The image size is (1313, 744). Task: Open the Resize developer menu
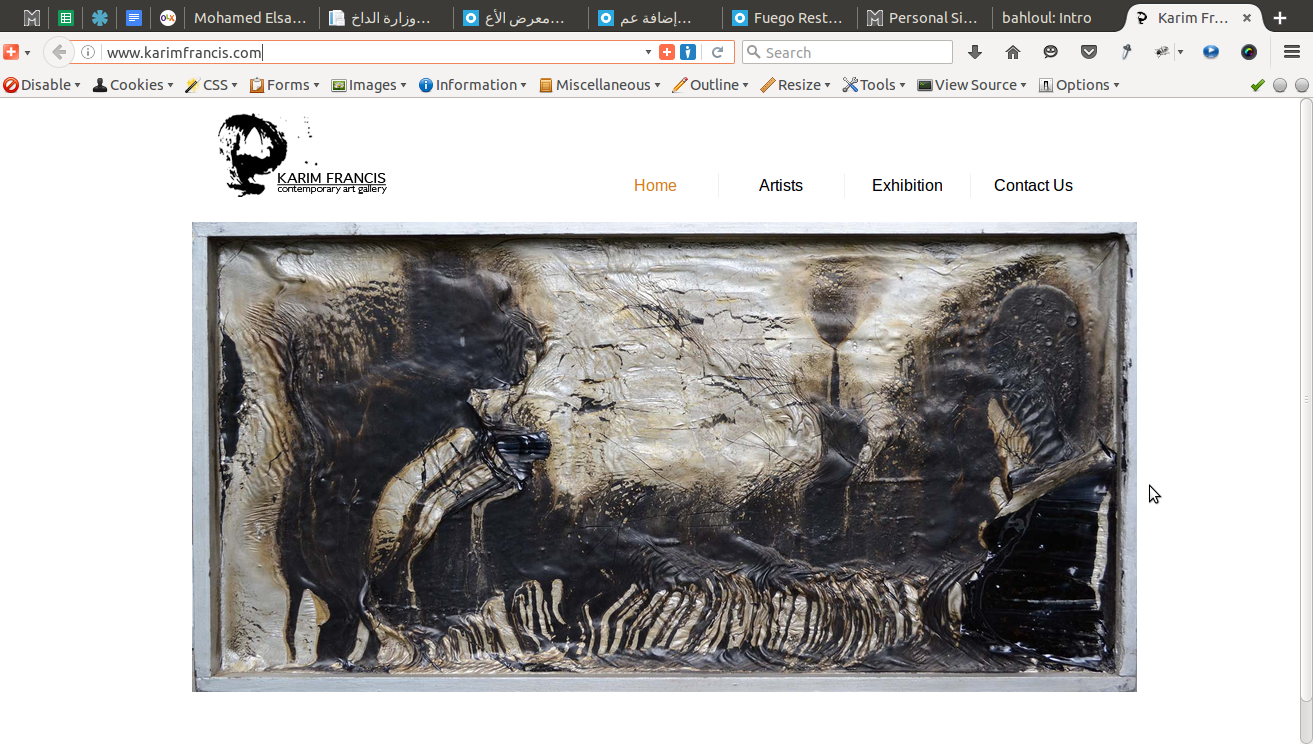[x=796, y=85]
